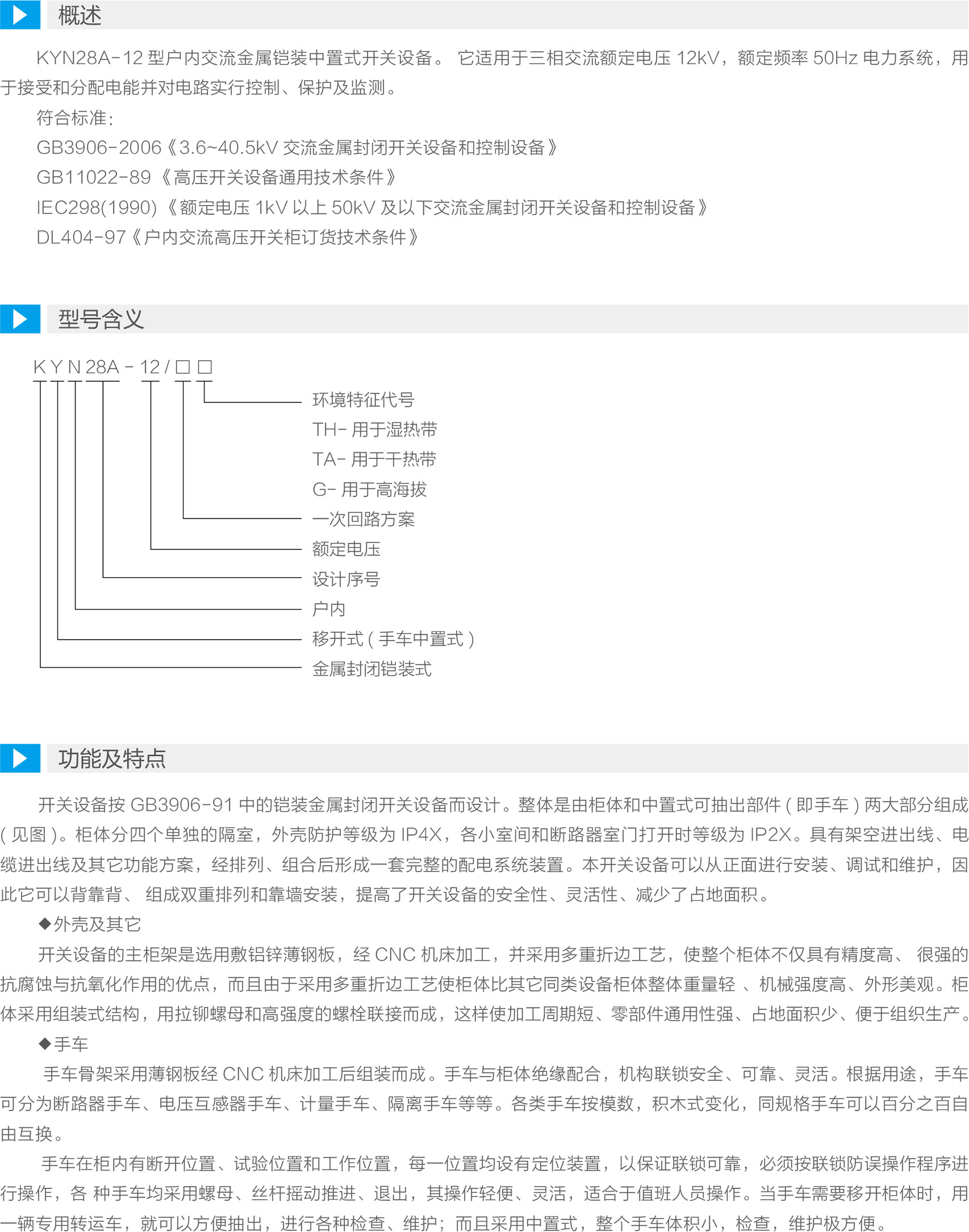Select the TA- 用于干热带 entry
Screen dimensions: 969x1232
pos(374,460)
